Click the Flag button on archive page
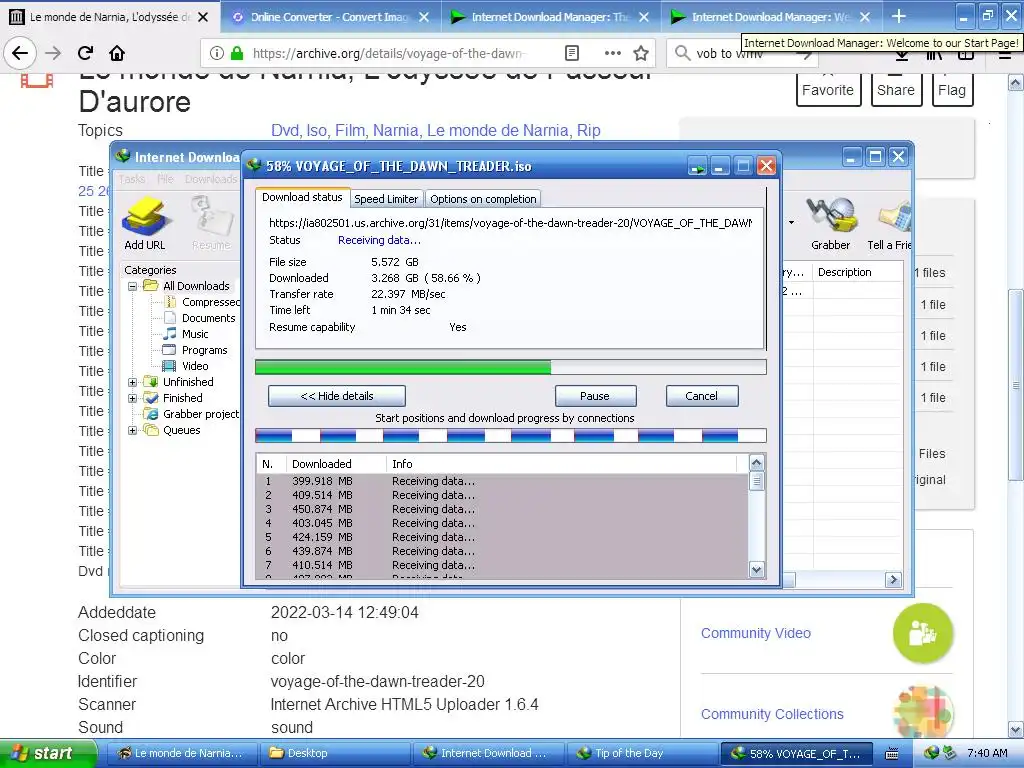 tap(952, 89)
